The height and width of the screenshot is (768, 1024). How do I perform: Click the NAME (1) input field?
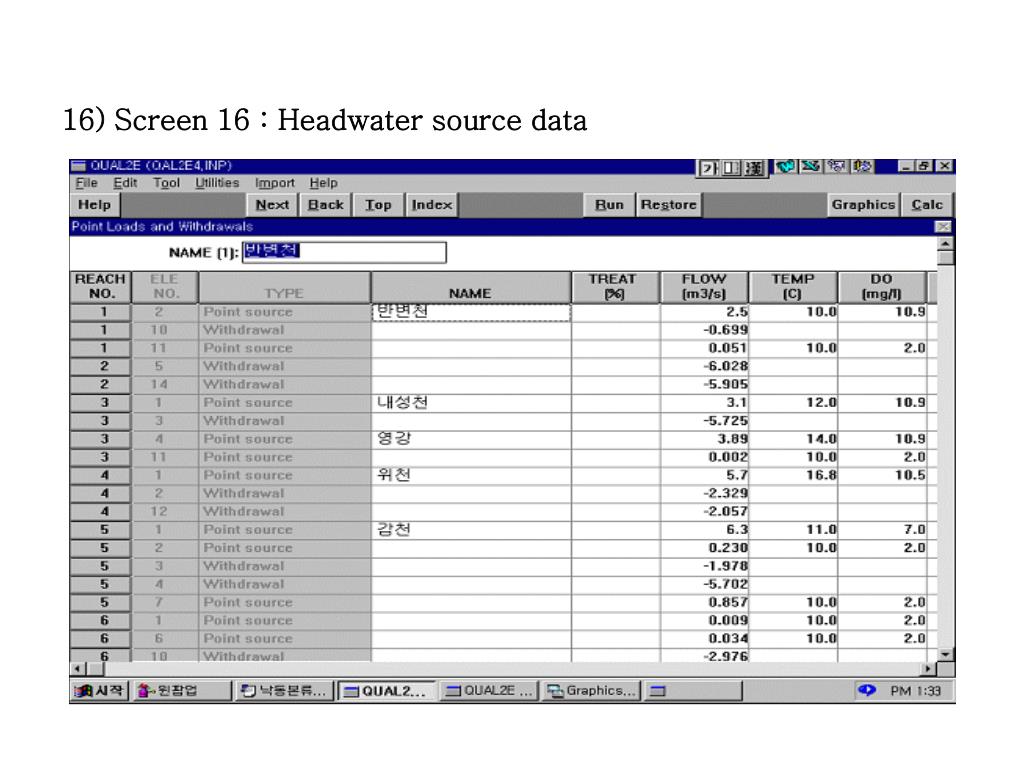(x=344, y=252)
